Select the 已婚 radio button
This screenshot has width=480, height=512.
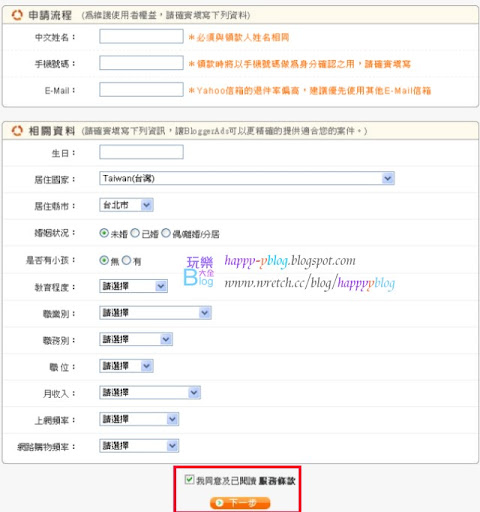[135, 233]
